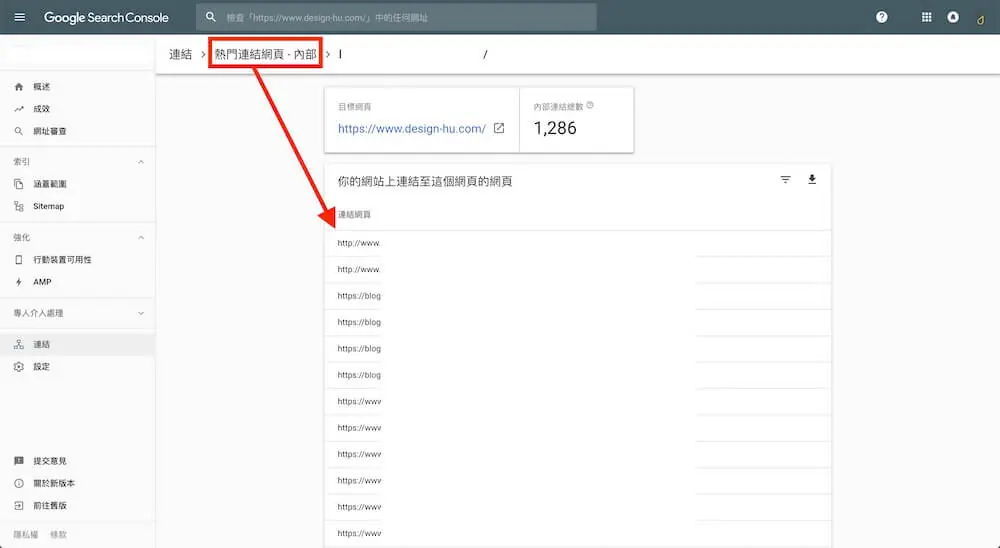Click the 條款 terms link
Screen dimensions: 1000x548
[58, 535]
